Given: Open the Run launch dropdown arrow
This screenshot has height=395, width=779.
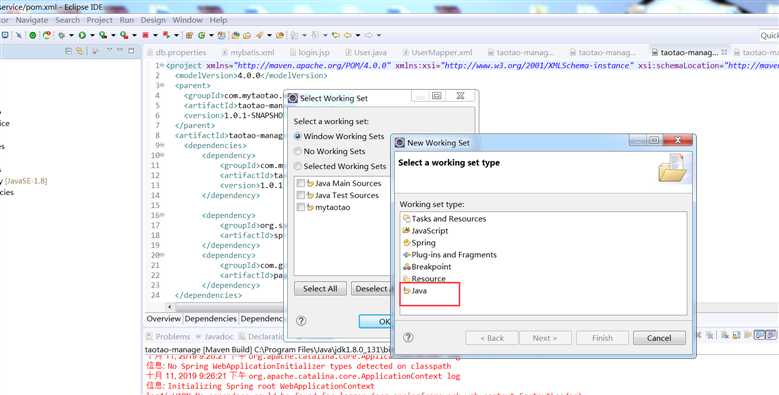Looking at the screenshot, I should tap(92, 36).
